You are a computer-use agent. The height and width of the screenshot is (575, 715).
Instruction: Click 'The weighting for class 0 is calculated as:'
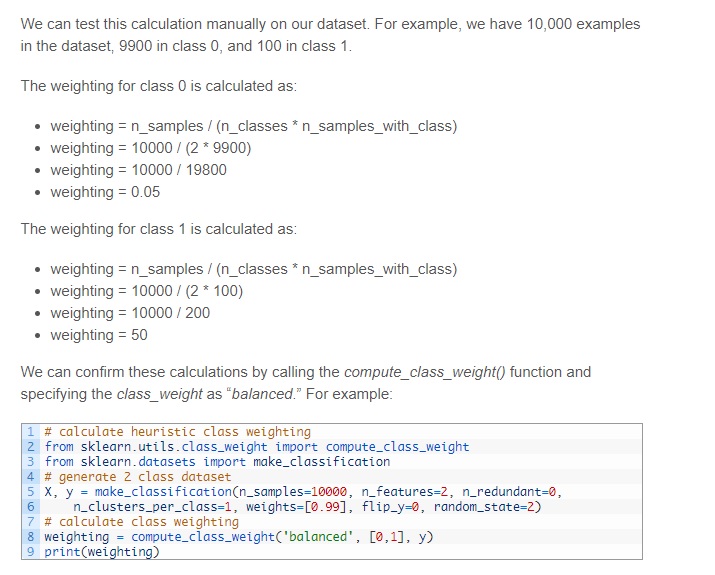[x=159, y=86]
